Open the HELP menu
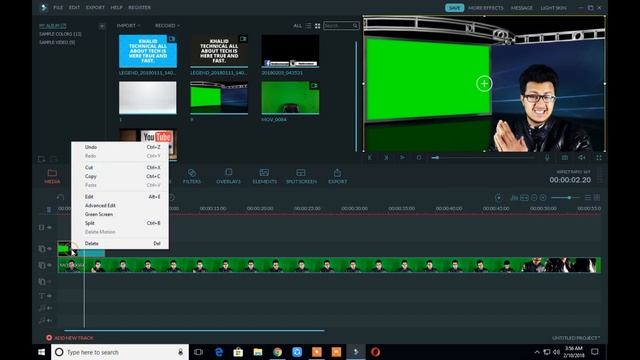 pyautogui.click(x=116, y=8)
